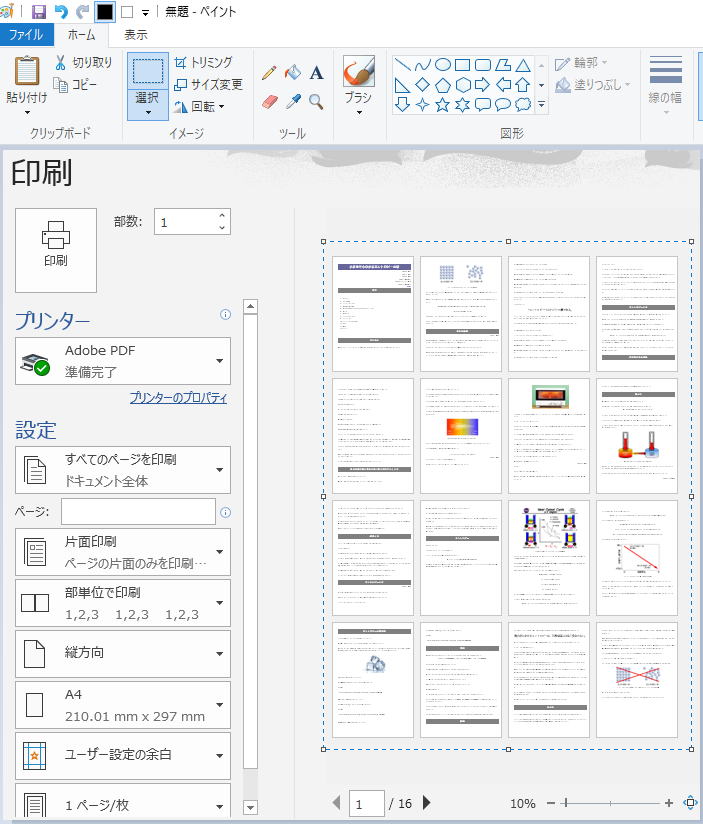This screenshot has width=703, height=824.
Task: Open the A4 paper size dropdown
Action: pos(122,705)
